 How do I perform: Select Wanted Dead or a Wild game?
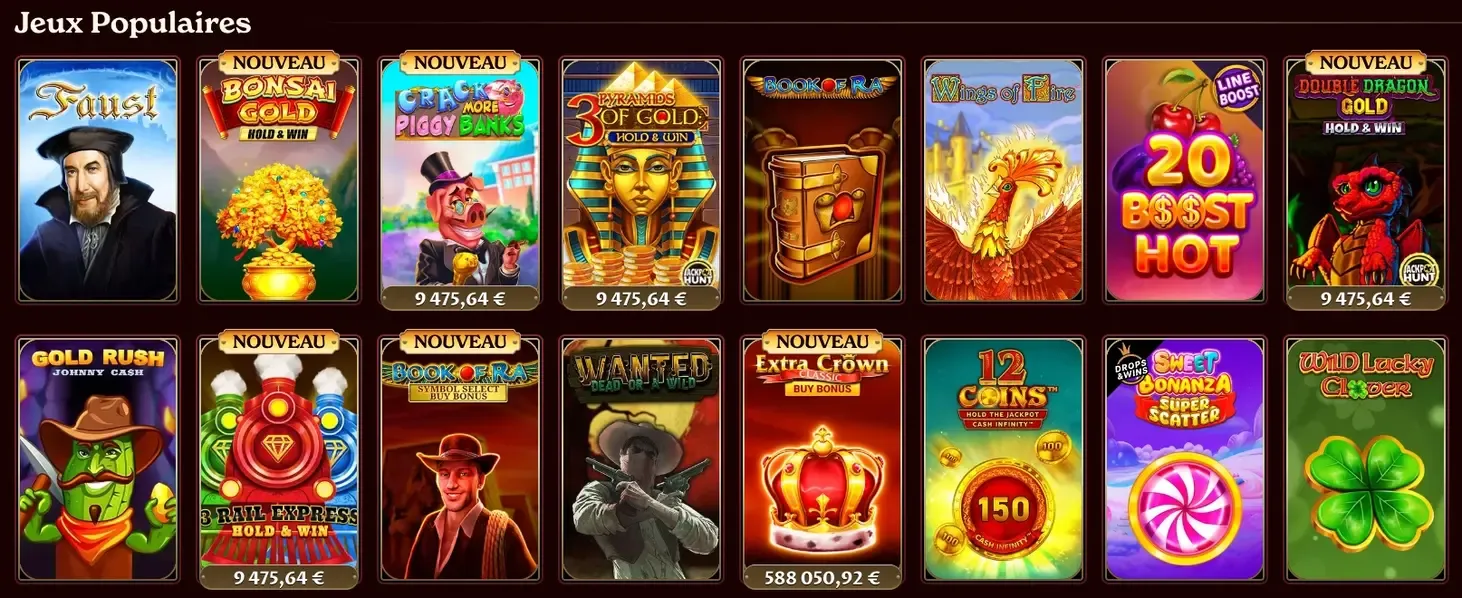[x=641, y=460]
